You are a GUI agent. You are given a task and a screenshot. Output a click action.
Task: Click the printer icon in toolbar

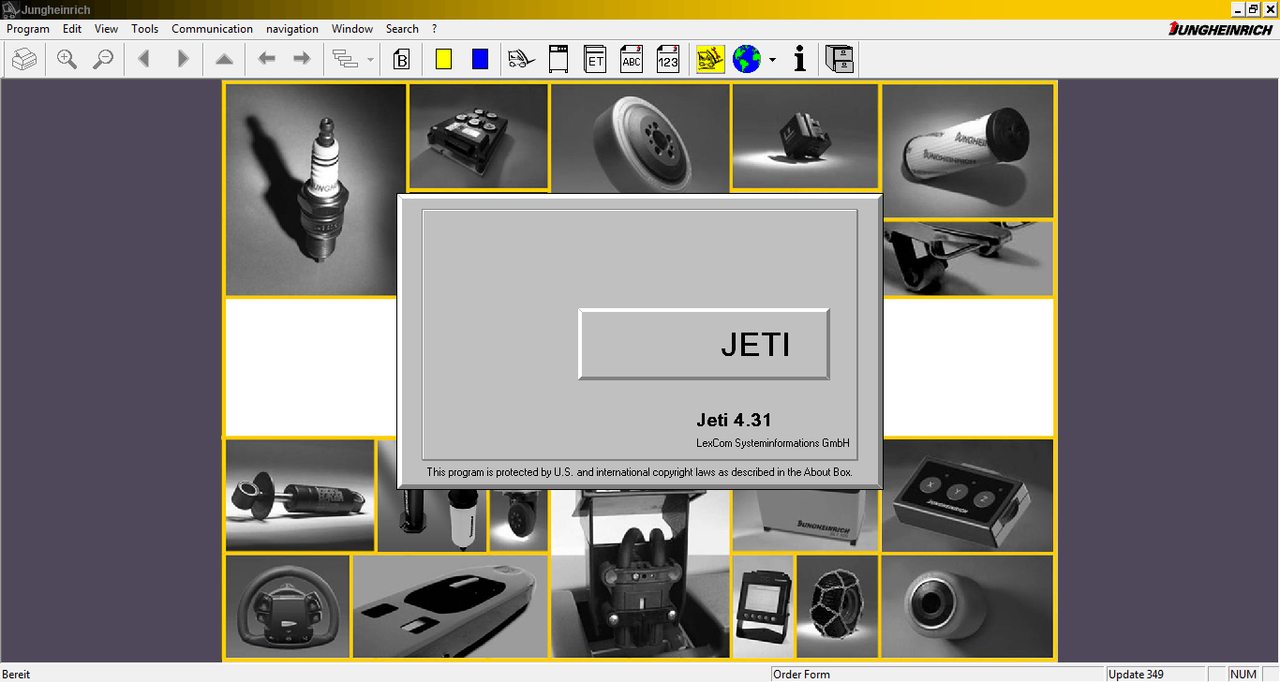[x=25, y=59]
